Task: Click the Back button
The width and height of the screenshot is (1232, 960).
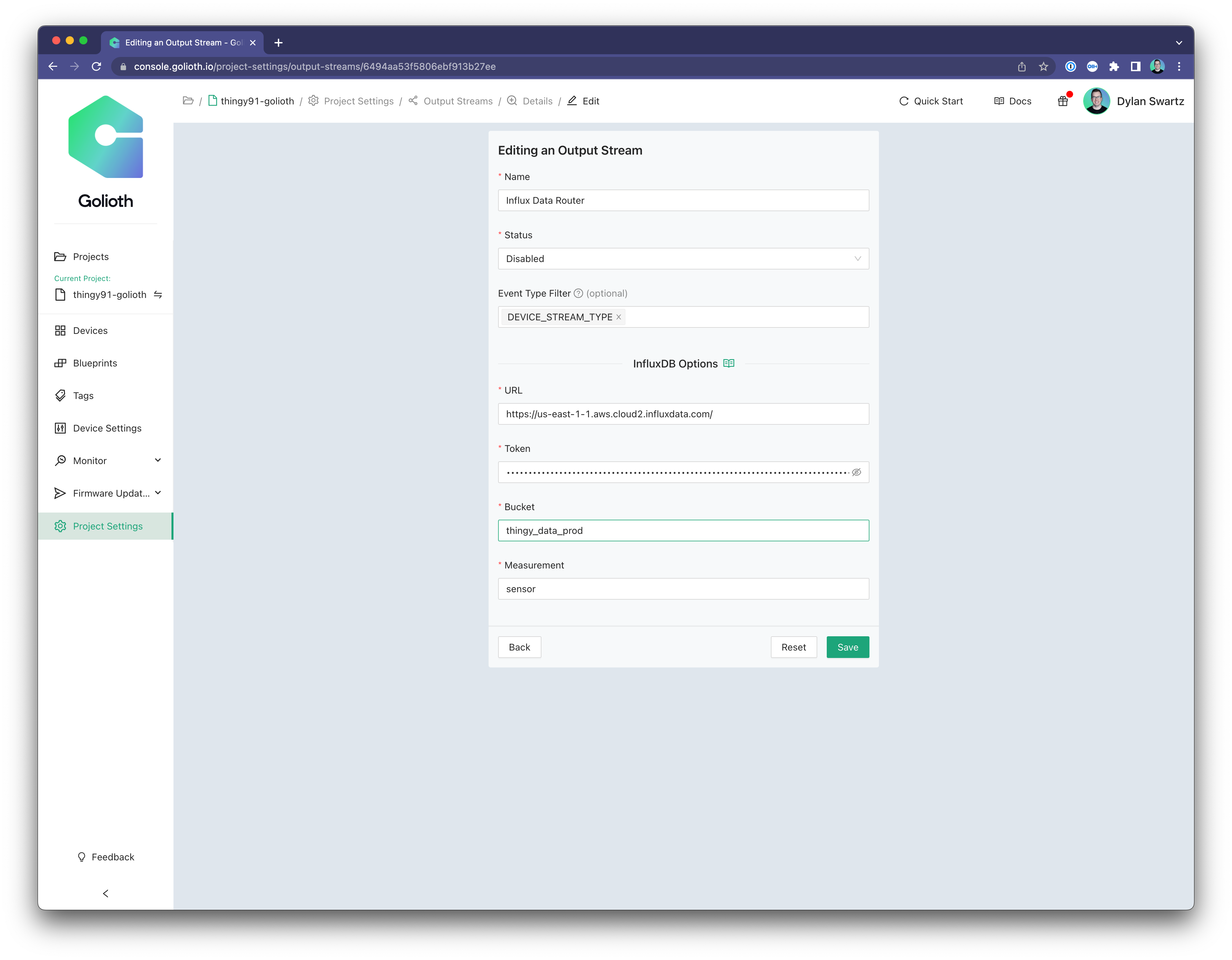Action: (519, 647)
